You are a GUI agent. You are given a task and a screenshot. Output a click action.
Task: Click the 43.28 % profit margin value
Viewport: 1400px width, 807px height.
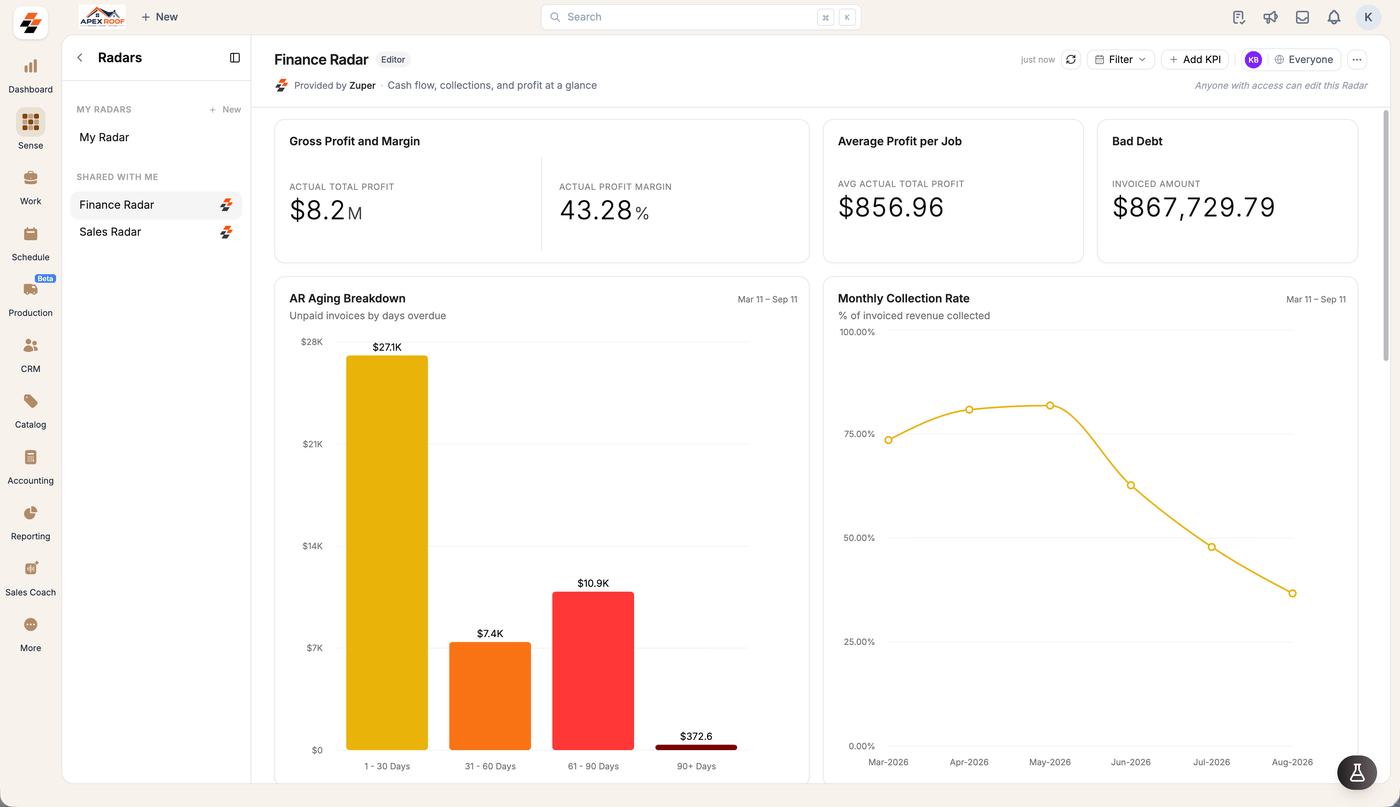pyautogui.click(x=604, y=210)
